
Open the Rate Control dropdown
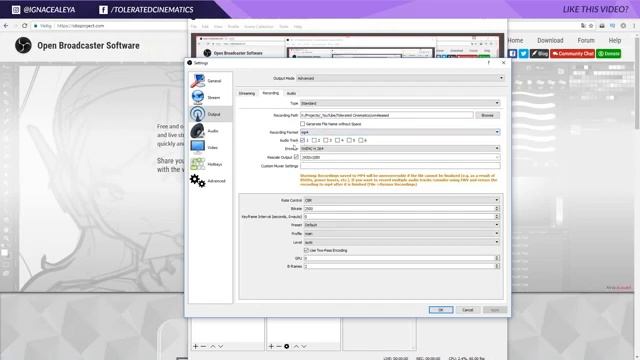pyautogui.click(x=402, y=200)
